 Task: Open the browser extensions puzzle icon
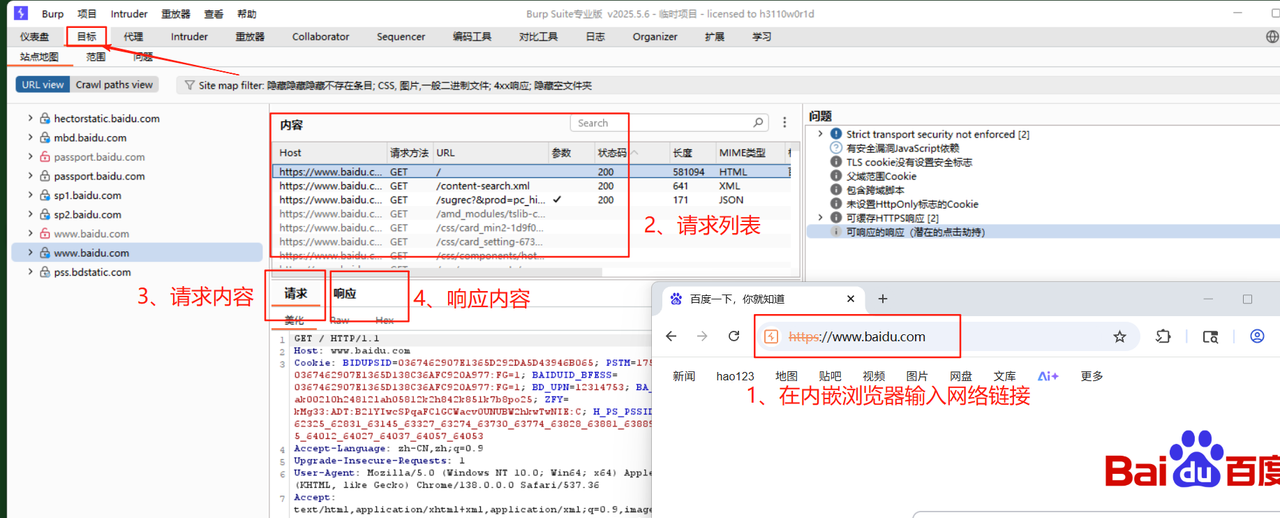coord(1163,337)
